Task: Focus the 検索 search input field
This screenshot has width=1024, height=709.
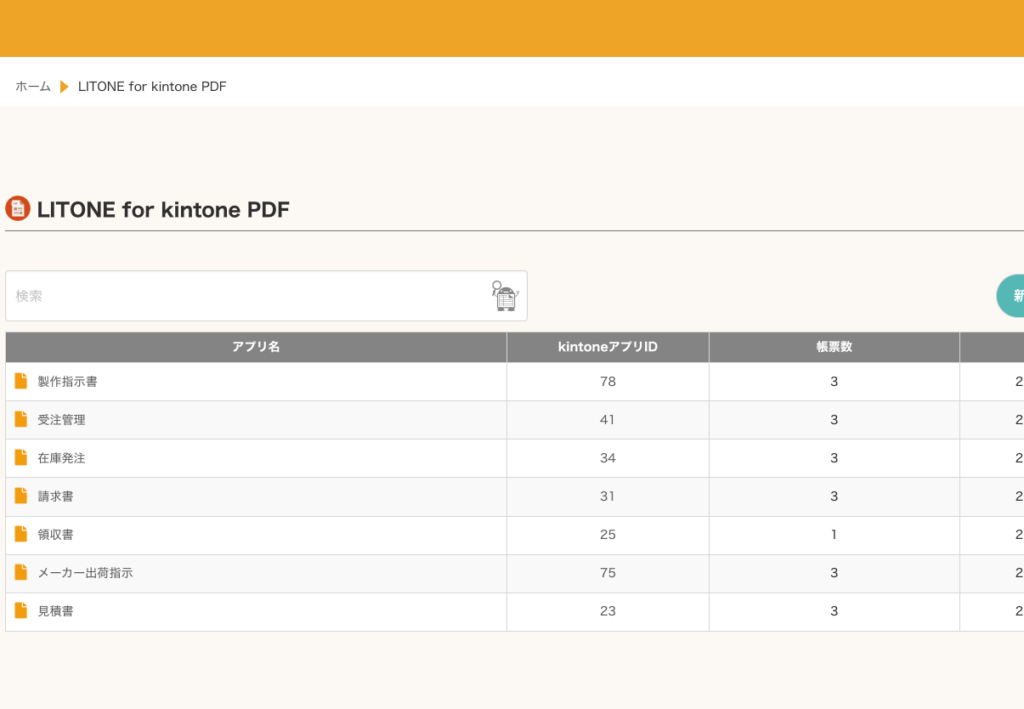Action: (x=266, y=296)
